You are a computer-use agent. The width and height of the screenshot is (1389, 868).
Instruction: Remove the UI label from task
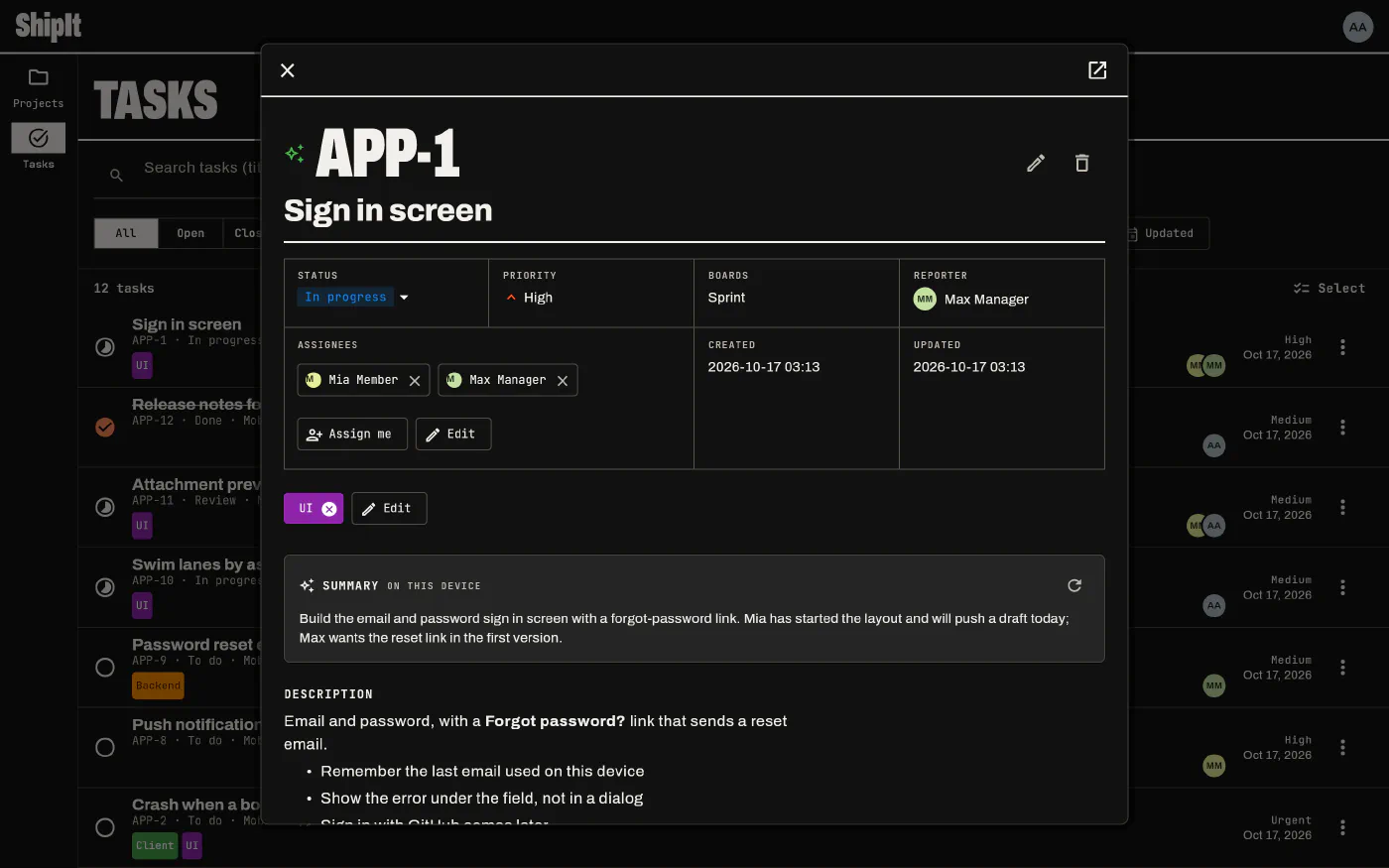[x=329, y=509]
